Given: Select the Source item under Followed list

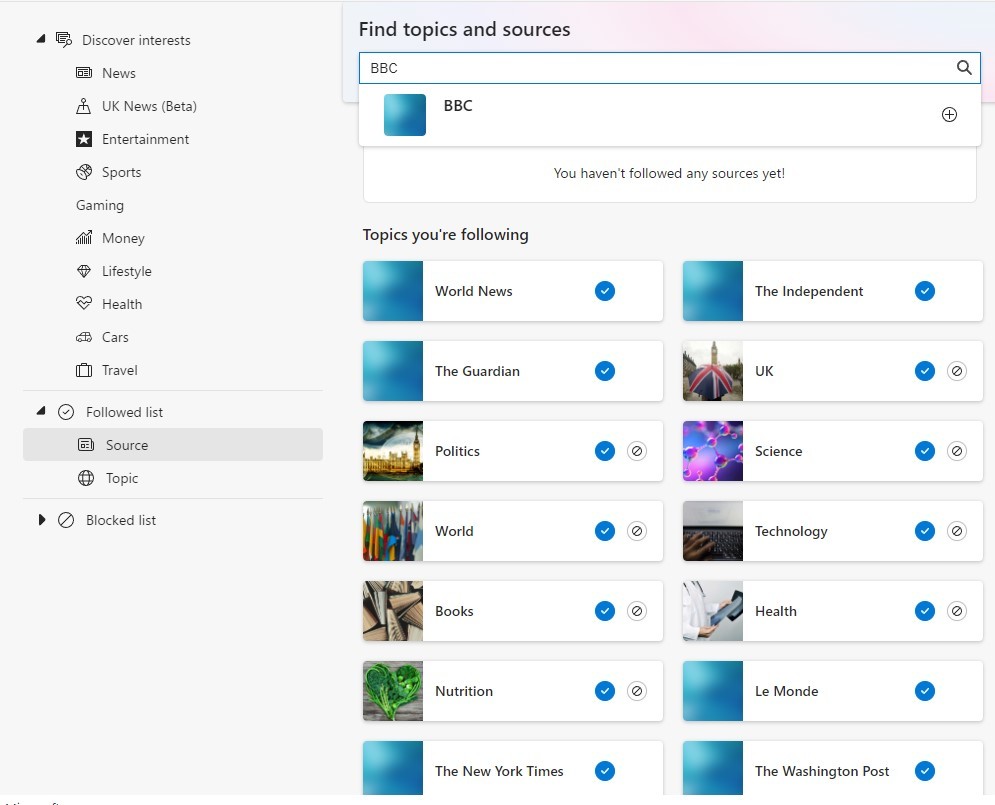Looking at the screenshot, I should (127, 445).
